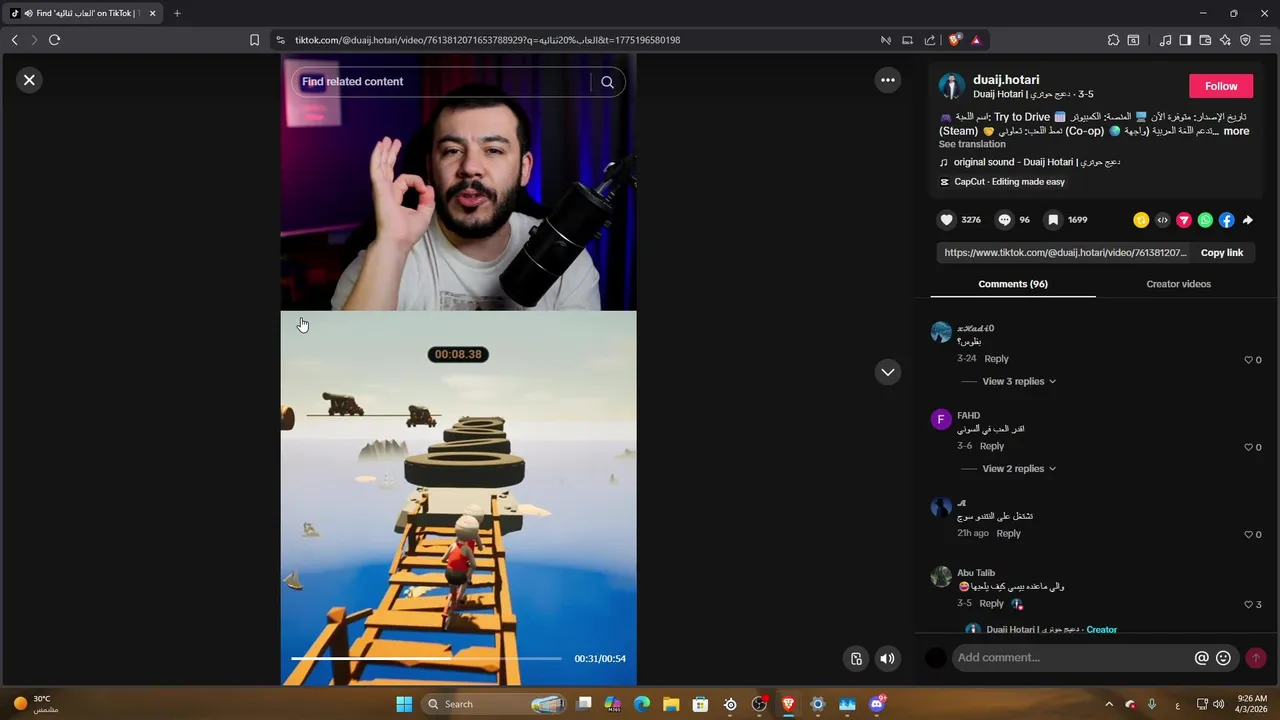Screen dimensions: 1280x720
Task: Click the yellow repost icon
Action: pyautogui.click(x=1141, y=220)
